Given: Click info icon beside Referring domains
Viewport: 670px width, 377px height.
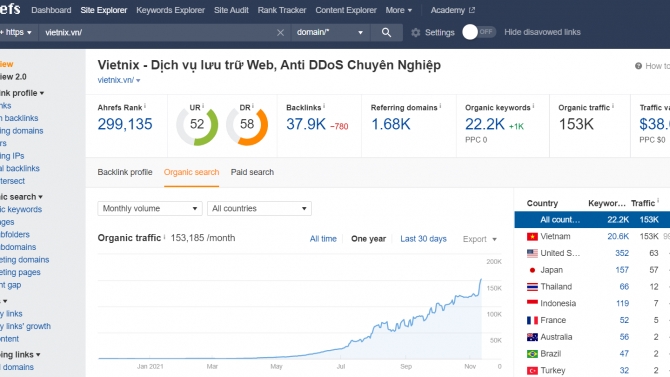Looking at the screenshot, I should point(440,106).
